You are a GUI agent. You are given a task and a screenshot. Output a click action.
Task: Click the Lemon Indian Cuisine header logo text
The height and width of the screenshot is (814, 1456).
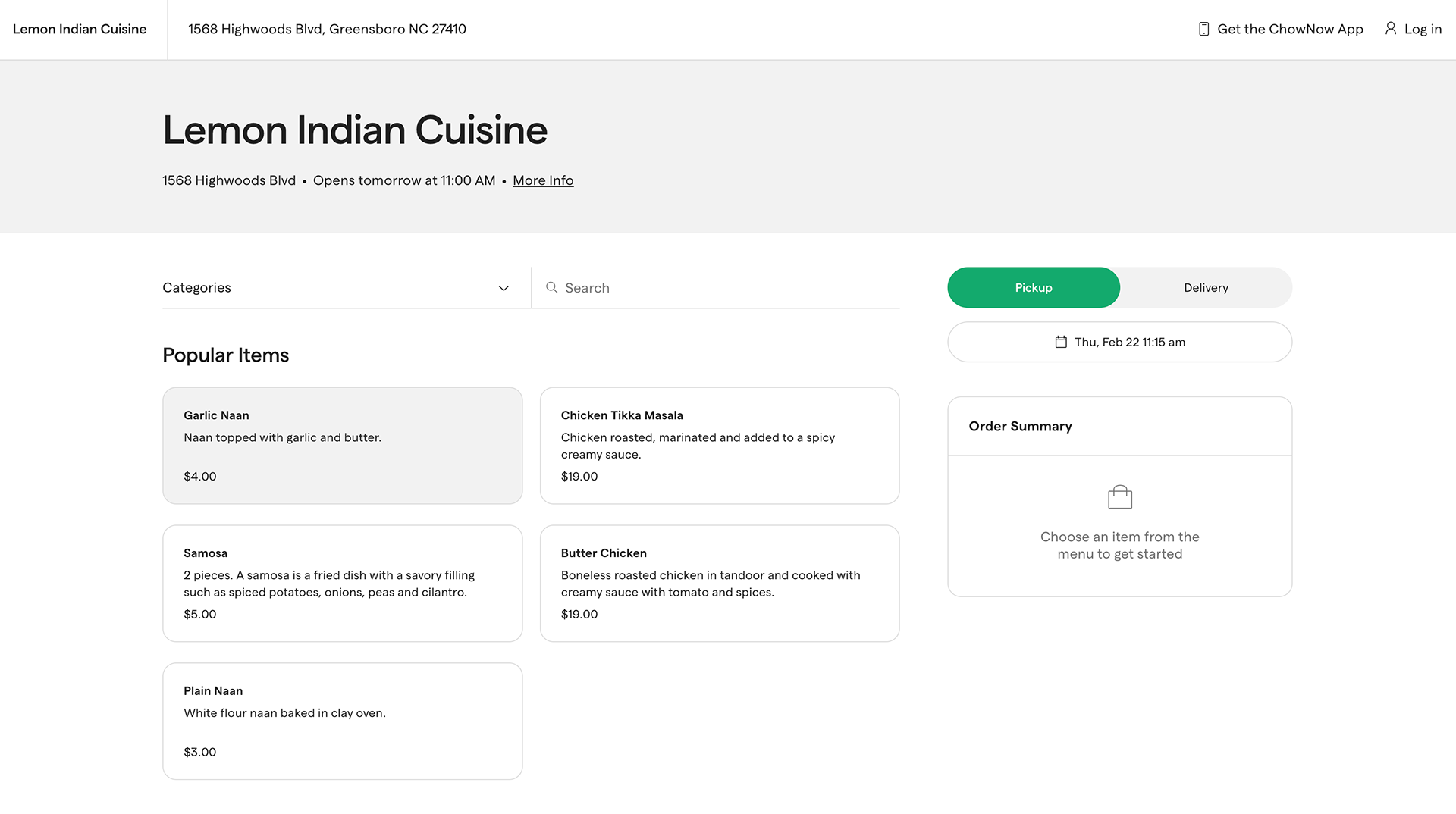[x=80, y=29]
